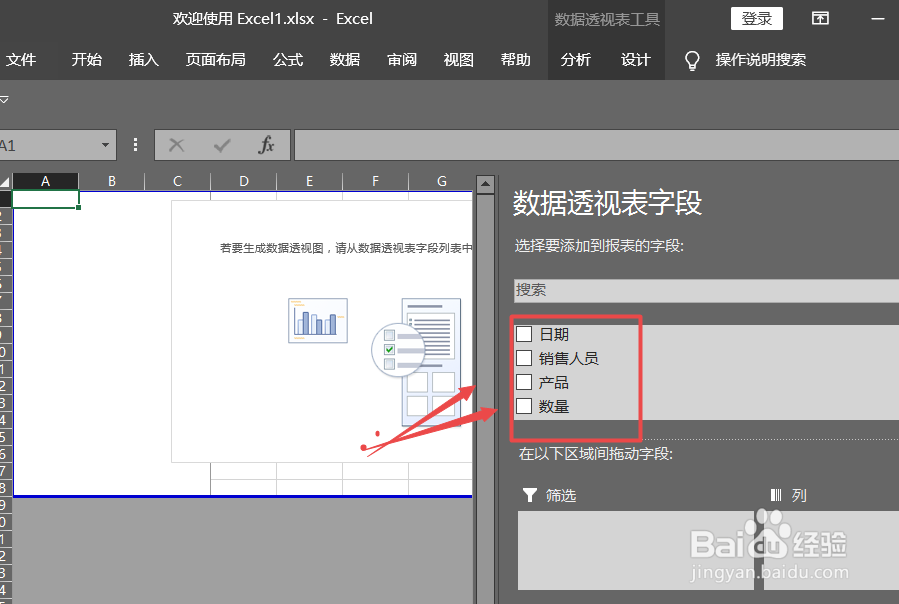Enable the 日期 field checkbox
Viewport: 899px width, 604px height.
[523, 333]
